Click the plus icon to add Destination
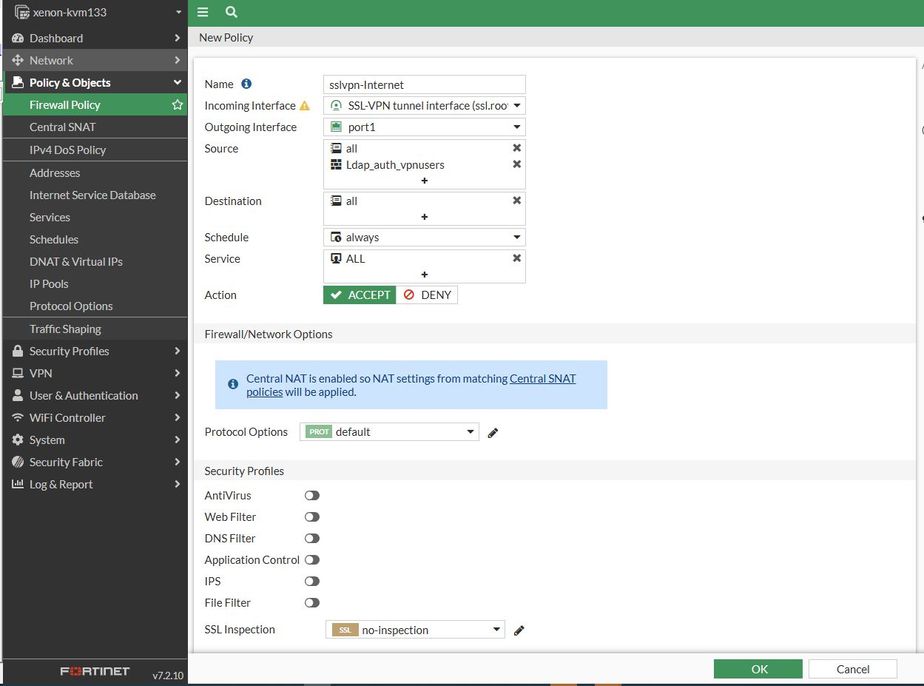 pyautogui.click(x=424, y=217)
